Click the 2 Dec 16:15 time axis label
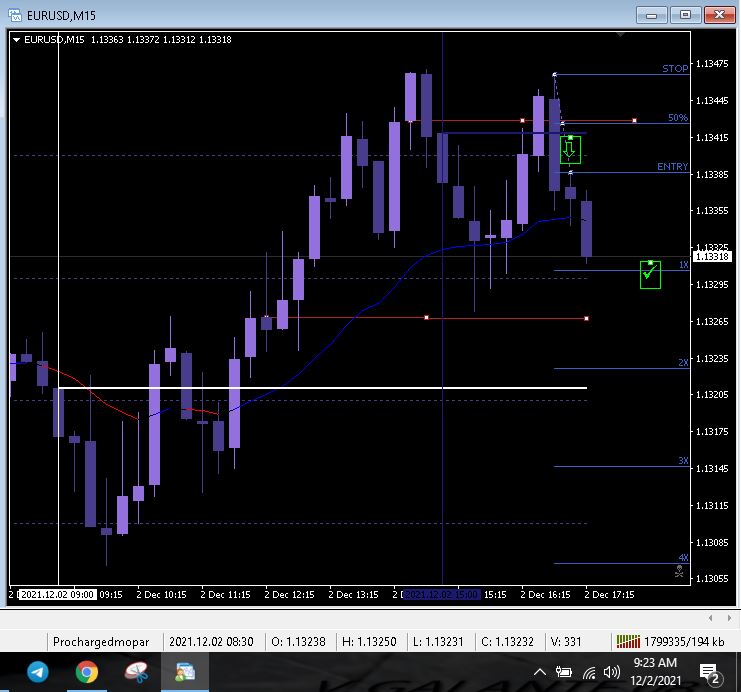The image size is (741, 692). (545, 595)
